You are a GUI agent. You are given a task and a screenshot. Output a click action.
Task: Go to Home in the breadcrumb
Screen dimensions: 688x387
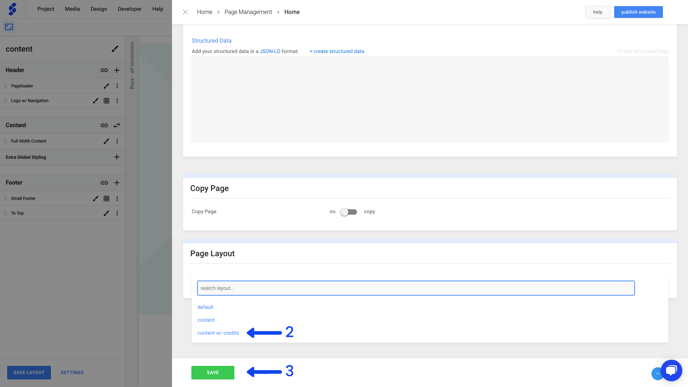click(204, 12)
